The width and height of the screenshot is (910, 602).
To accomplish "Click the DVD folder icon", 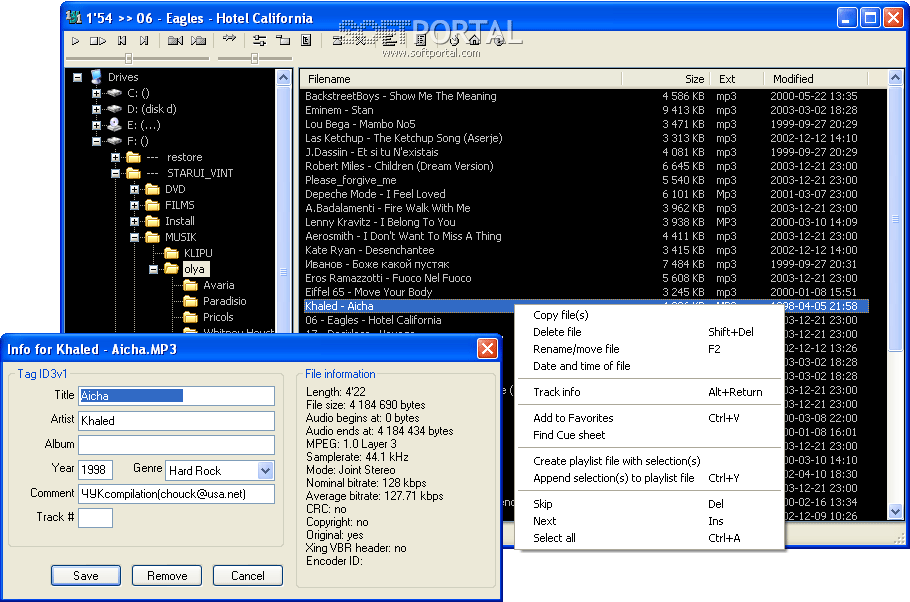I will [x=153, y=189].
